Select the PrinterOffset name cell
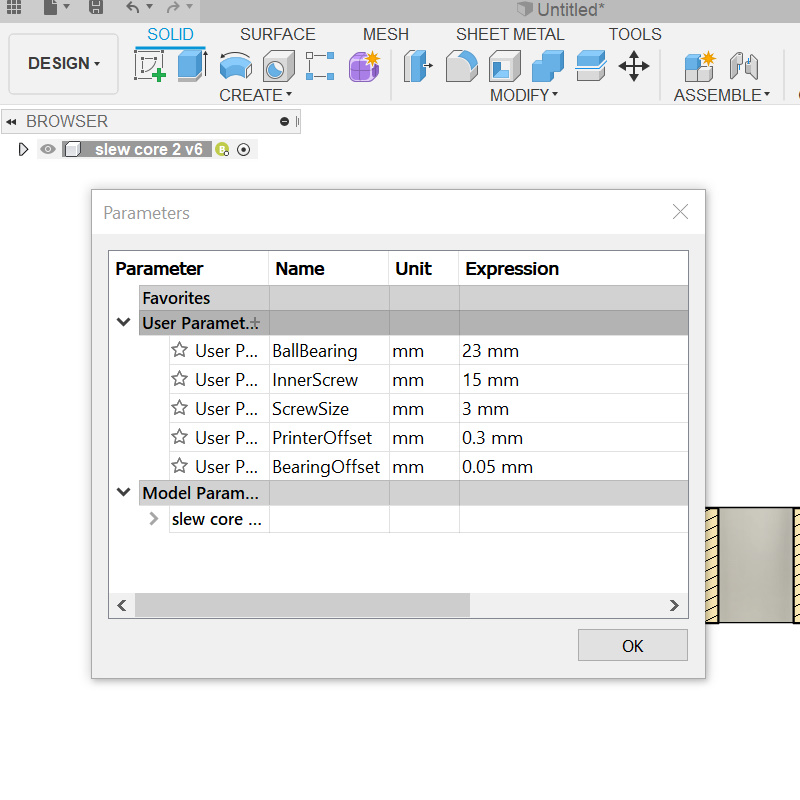Viewport: 800px width, 800px height. [x=329, y=438]
